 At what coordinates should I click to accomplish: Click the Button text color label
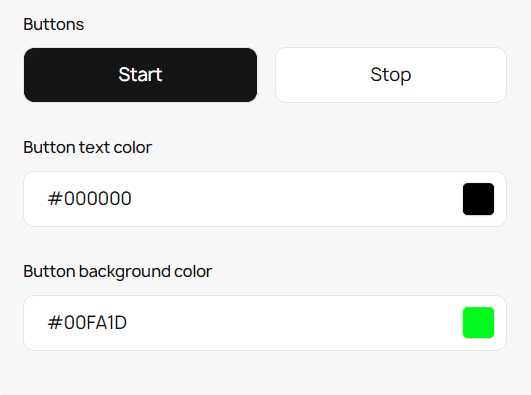point(87,147)
